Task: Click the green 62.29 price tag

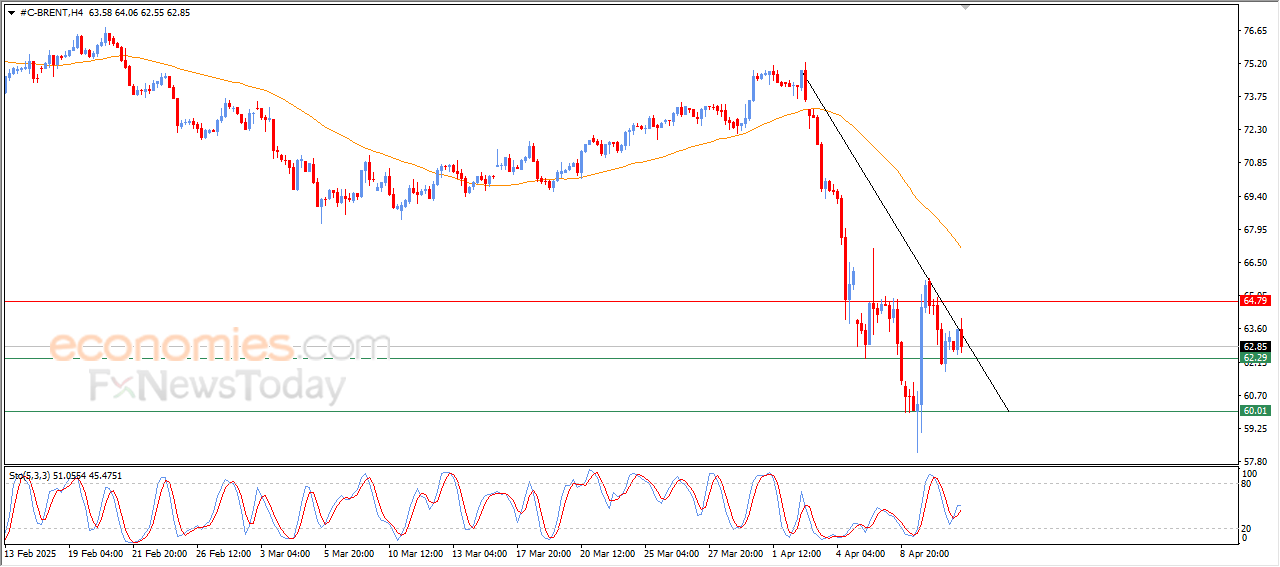Action: [1255, 358]
